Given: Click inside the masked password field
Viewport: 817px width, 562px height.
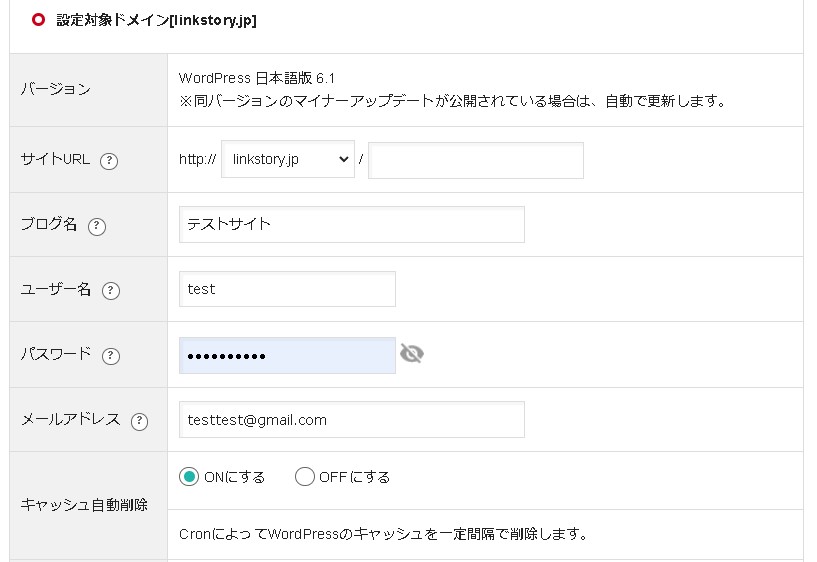Looking at the screenshot, I should click(287, 355).
